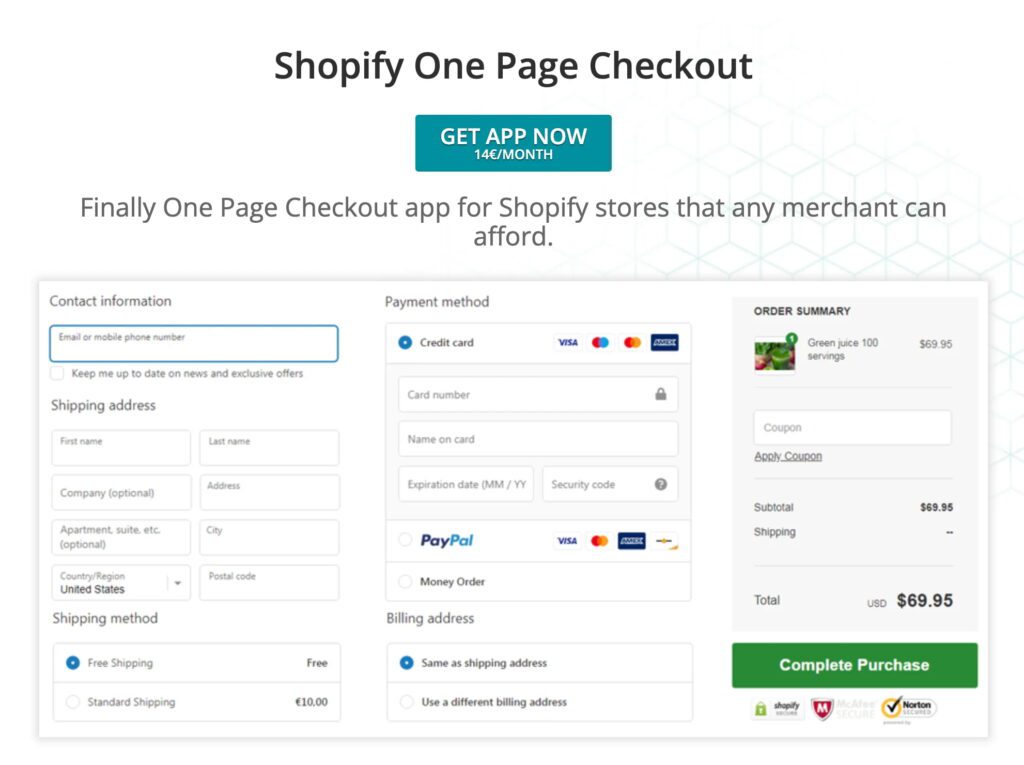
Task: Click the Apply Coupon link
Action: (x=788, y=456)
